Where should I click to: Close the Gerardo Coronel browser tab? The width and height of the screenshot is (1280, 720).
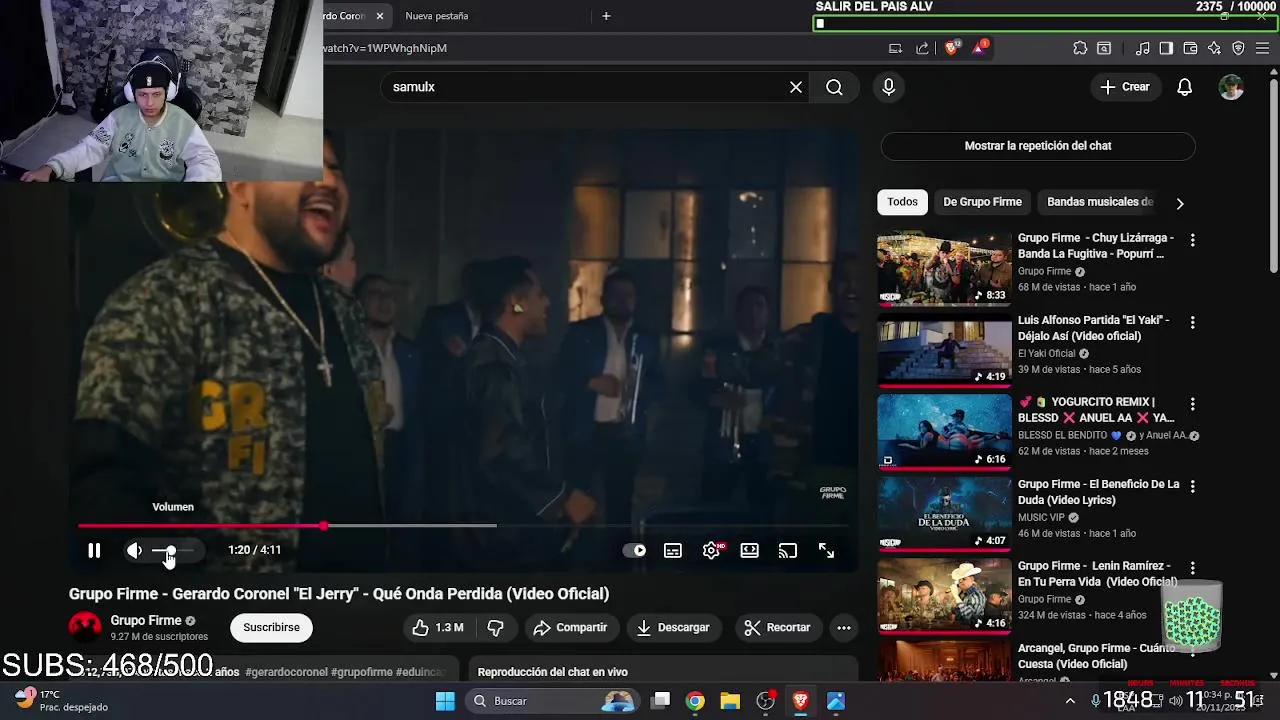tap(380, 16)
